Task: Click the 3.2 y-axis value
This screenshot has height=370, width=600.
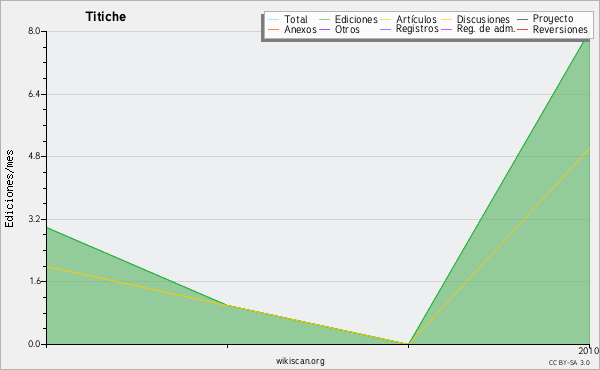Action: 34,219
